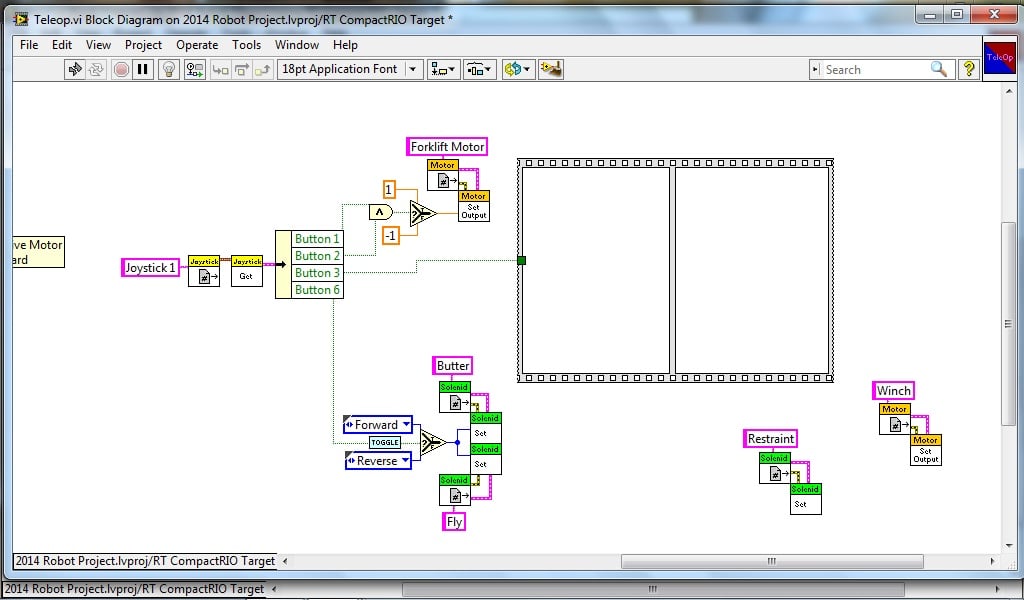Open the File menu

click(x=29, y=45)
